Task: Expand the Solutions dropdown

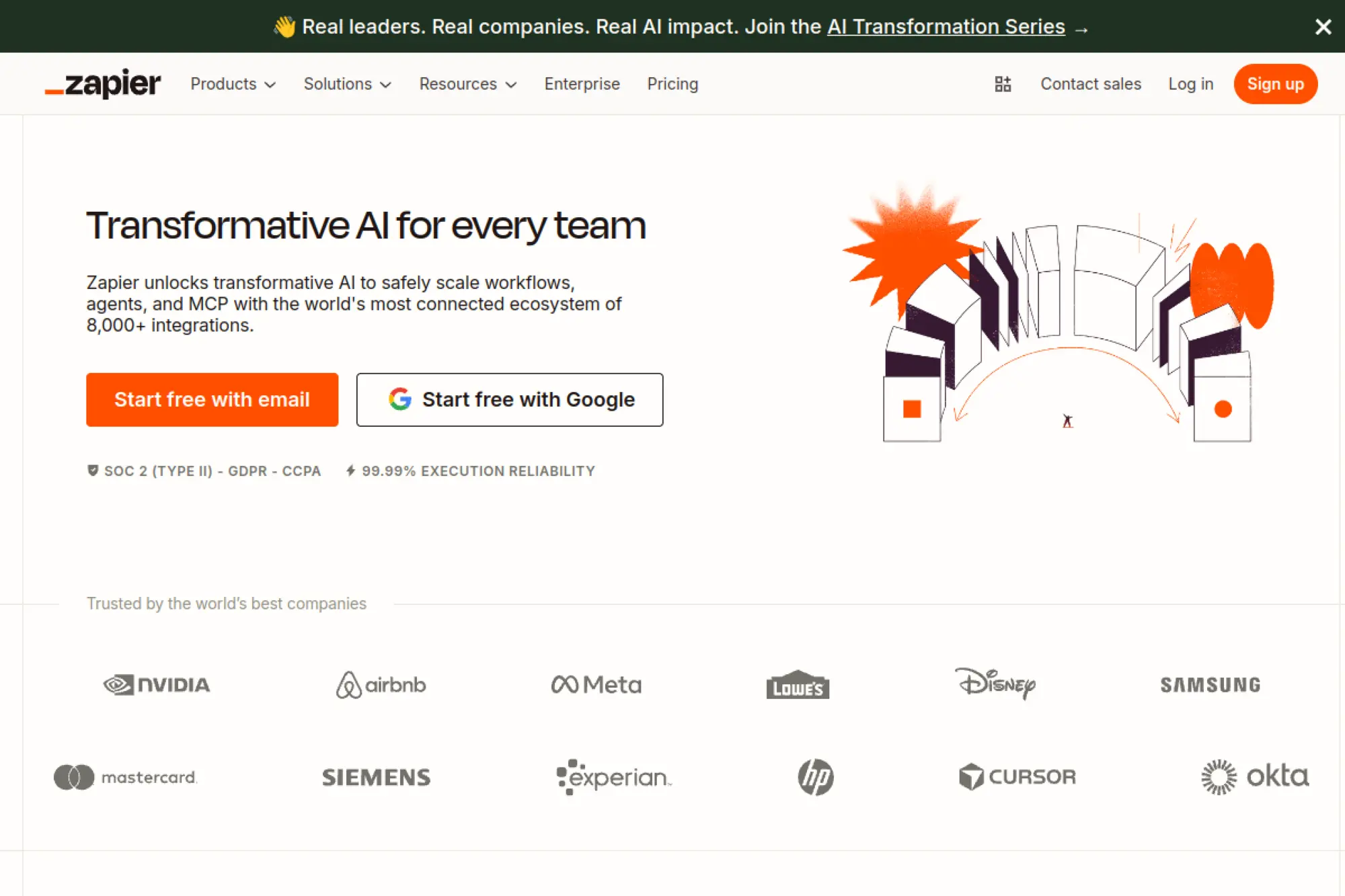Action: pos(347,84)
